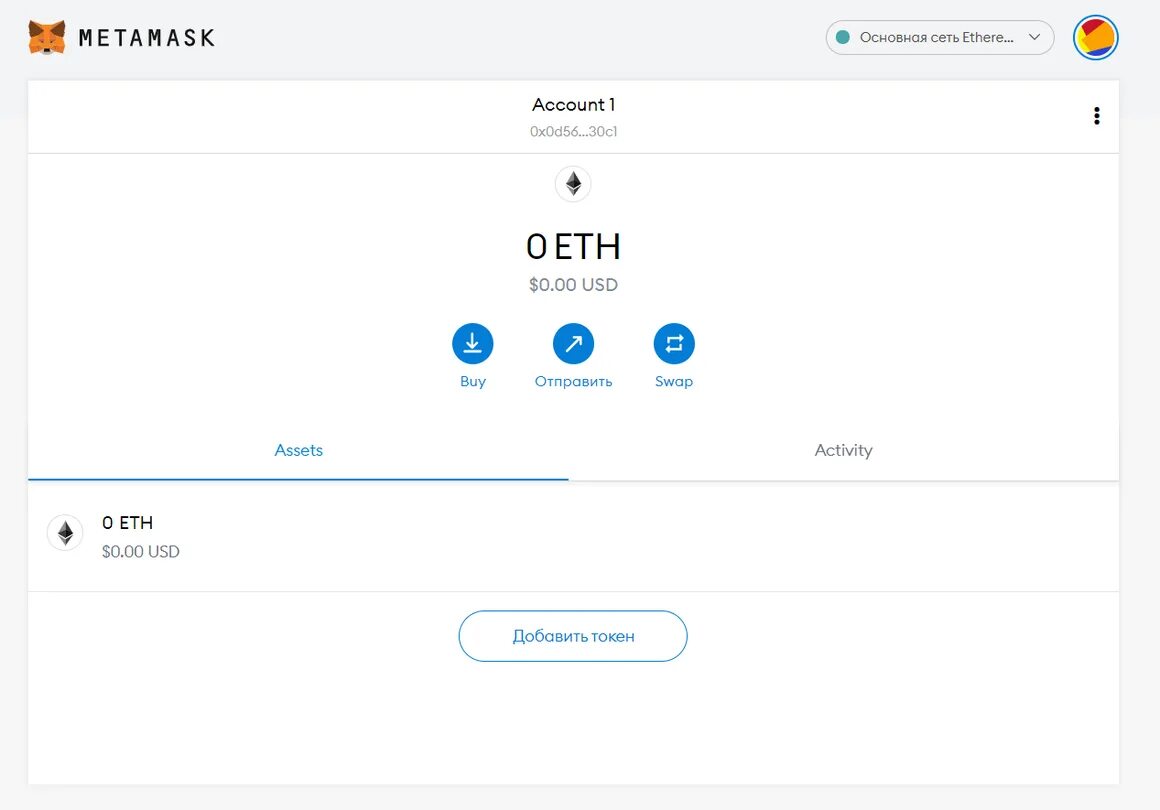Switch to the Assets tab
The image size is (1160, 810).
click(298, 450)
